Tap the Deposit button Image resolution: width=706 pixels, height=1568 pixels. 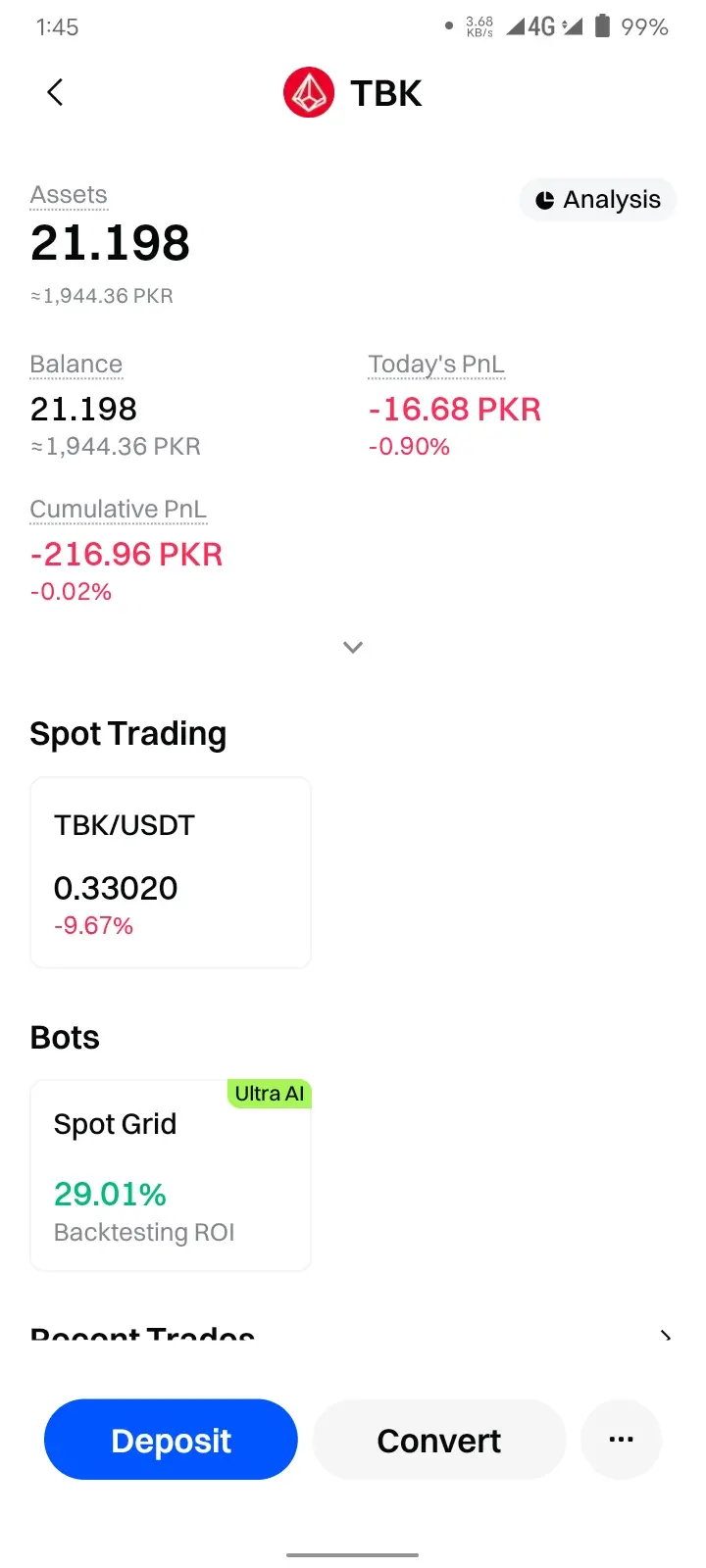pos(171,1440)
